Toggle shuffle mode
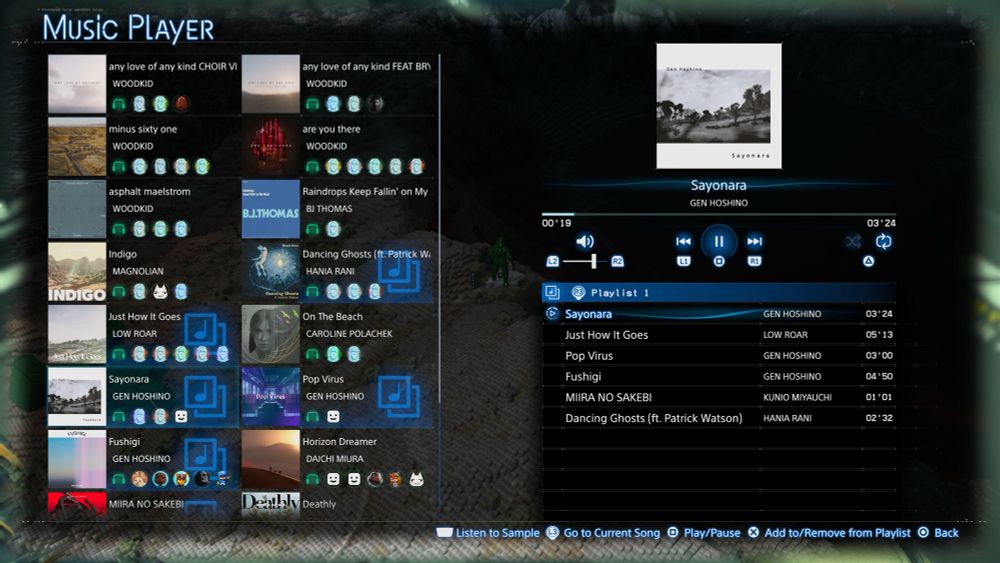The image size is (1000, 563). 853,241
